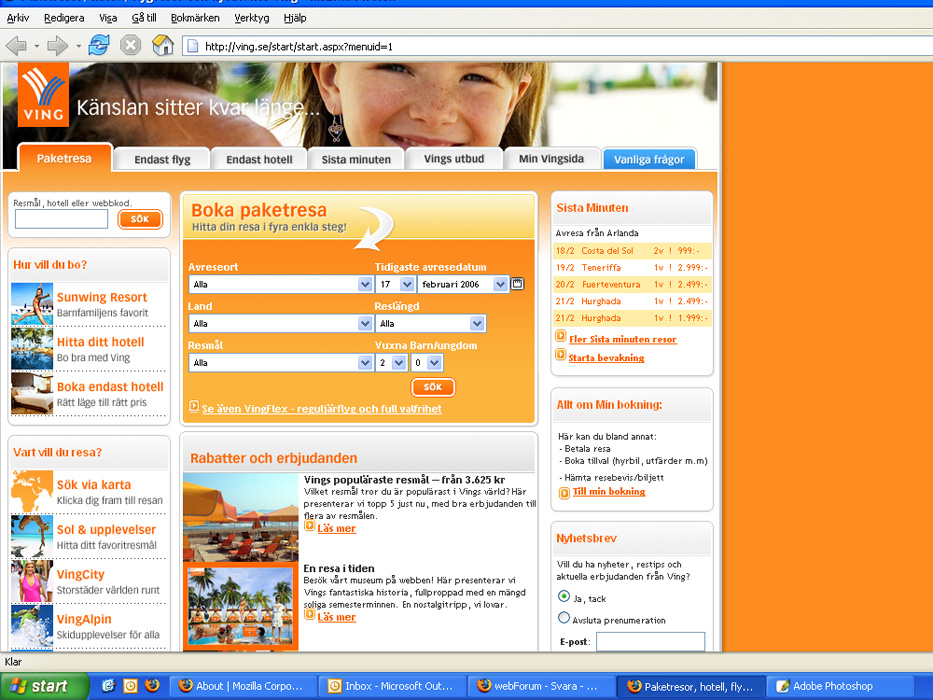Go to the browser Home icon
Viewport: 933px width, 700px height.
pos(162,45)
